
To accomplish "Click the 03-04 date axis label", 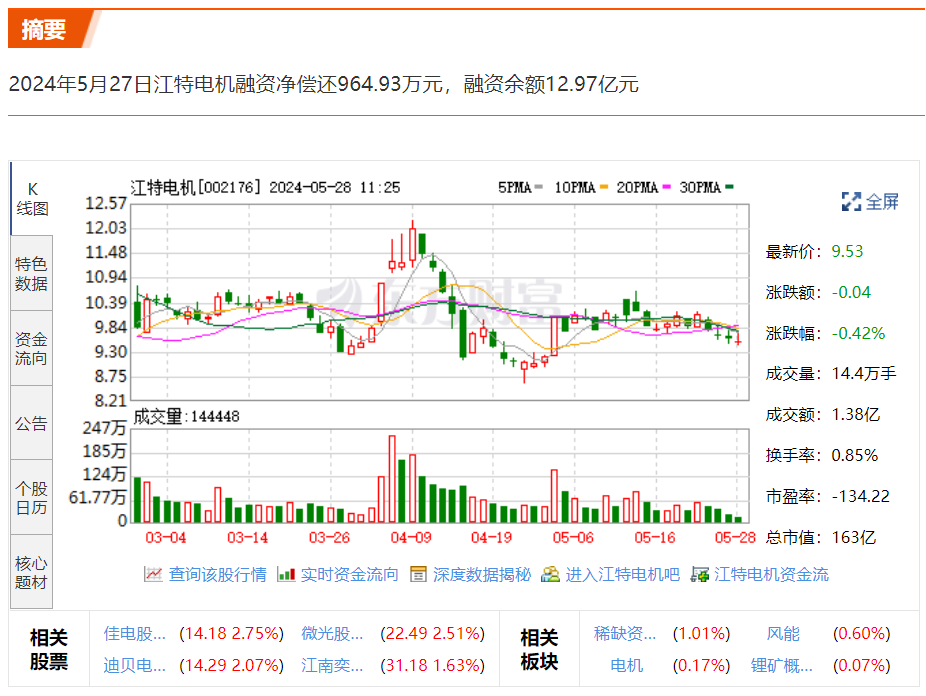I will coord(166,538).
